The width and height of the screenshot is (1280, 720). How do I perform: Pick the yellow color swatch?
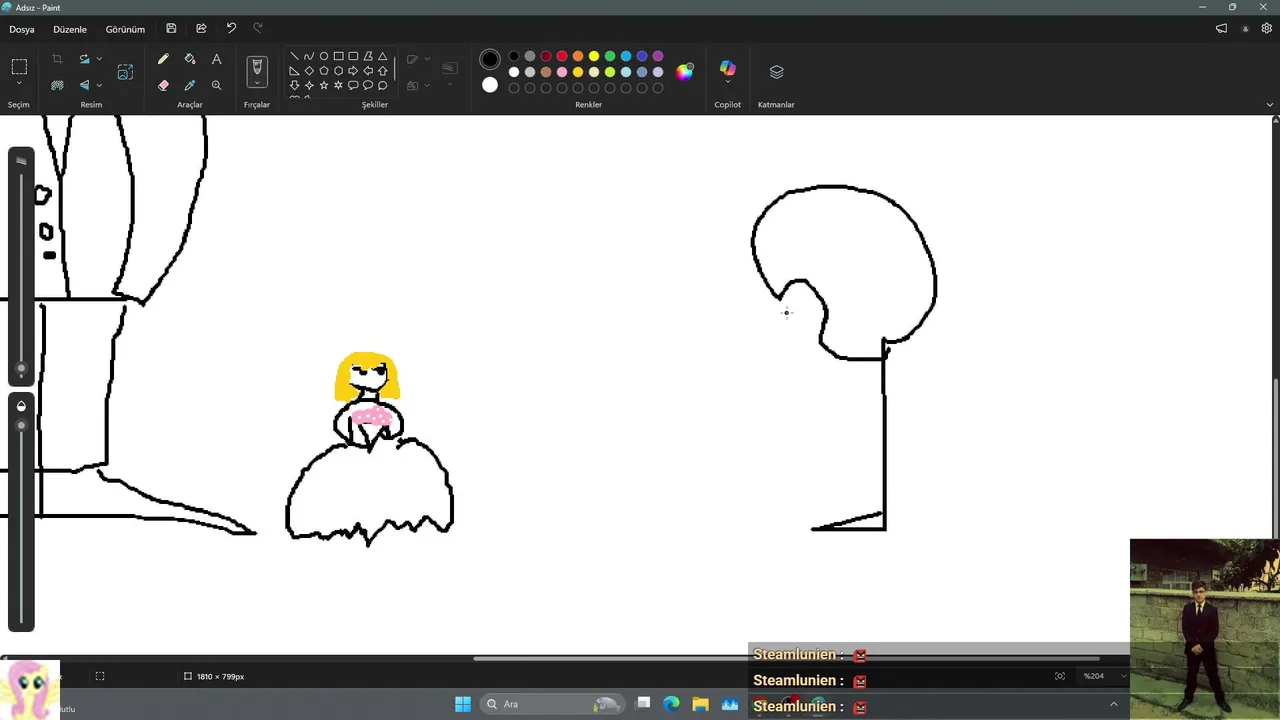coord(594,56)
